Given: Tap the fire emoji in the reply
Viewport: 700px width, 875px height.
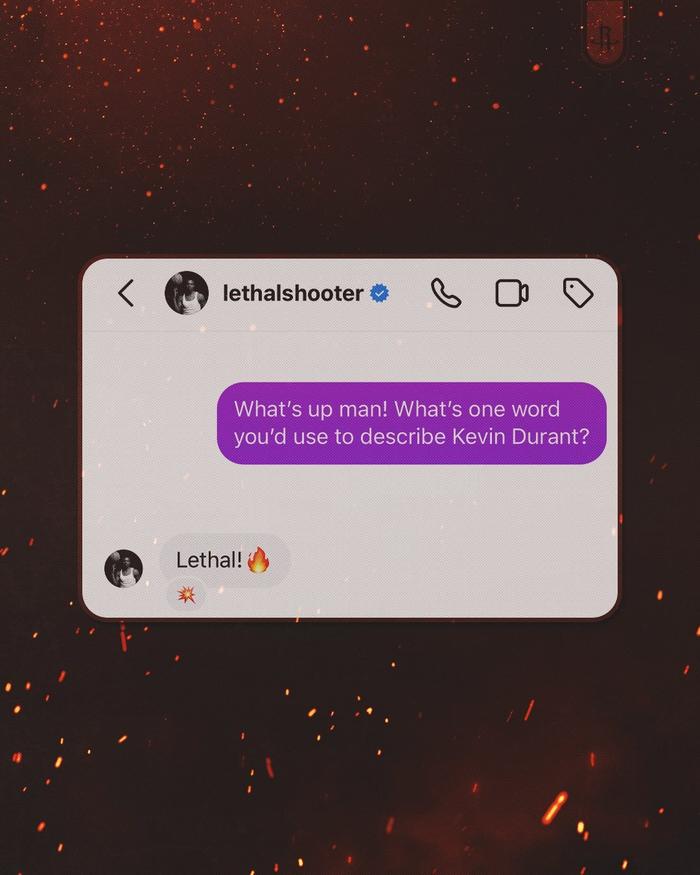Looking at the screenshot, I should (x=258, y=560).
